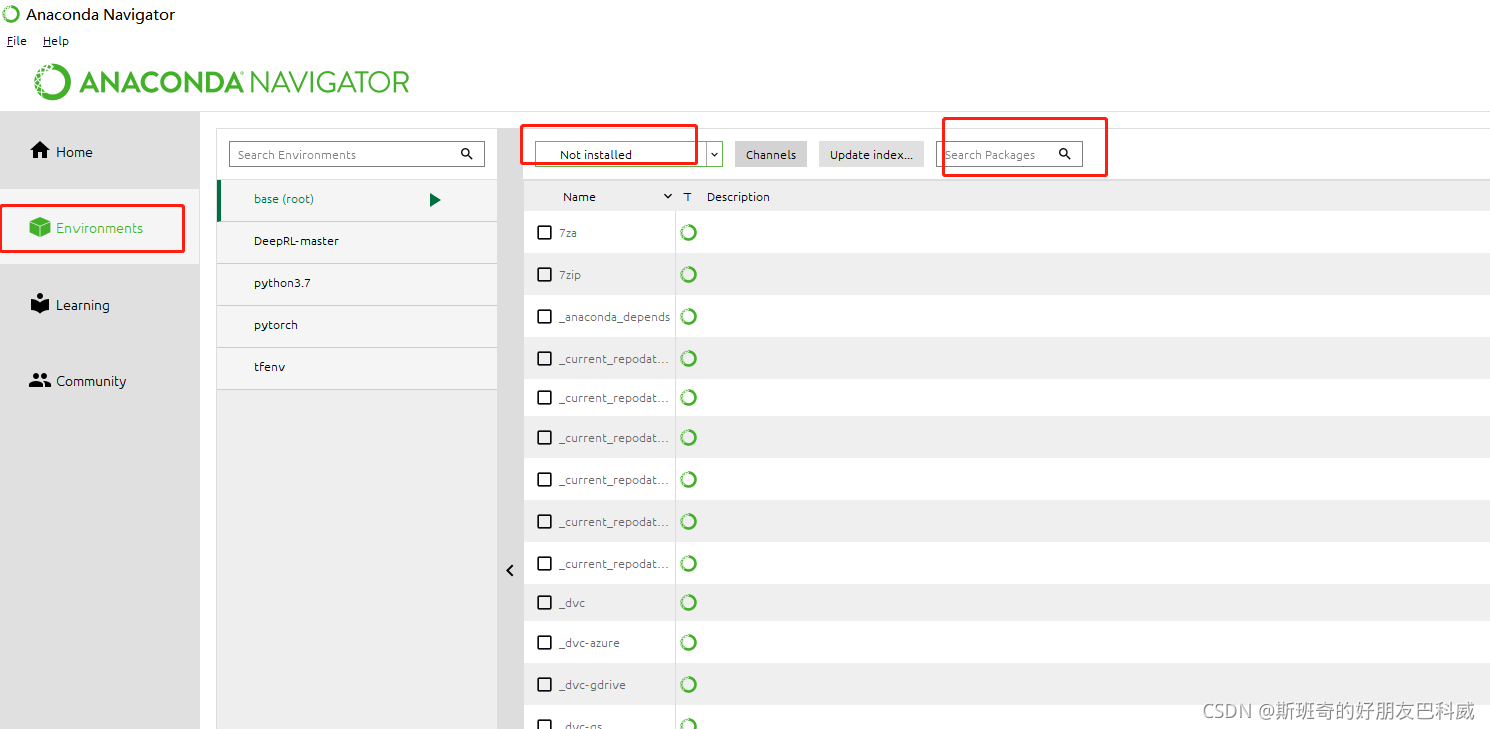Viewport: 1490px width, 729px height.
Task: Focus the Search Packages field
Action: point(1009,154)
